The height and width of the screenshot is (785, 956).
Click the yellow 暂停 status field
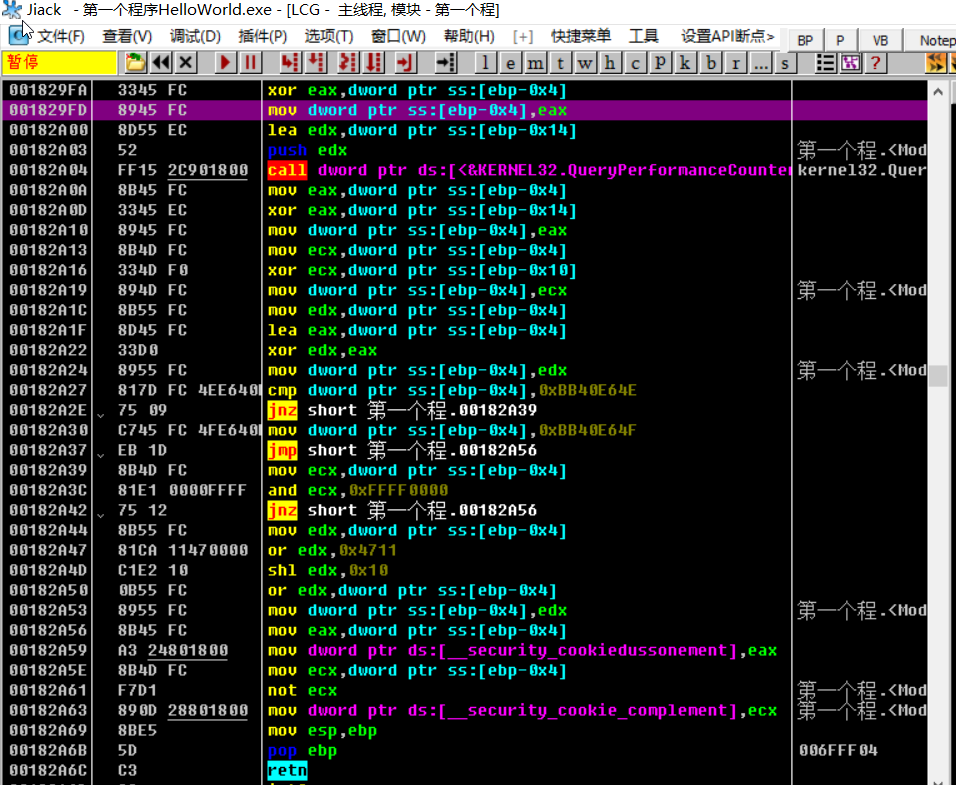pyautogui.click(x=59, y=62)
